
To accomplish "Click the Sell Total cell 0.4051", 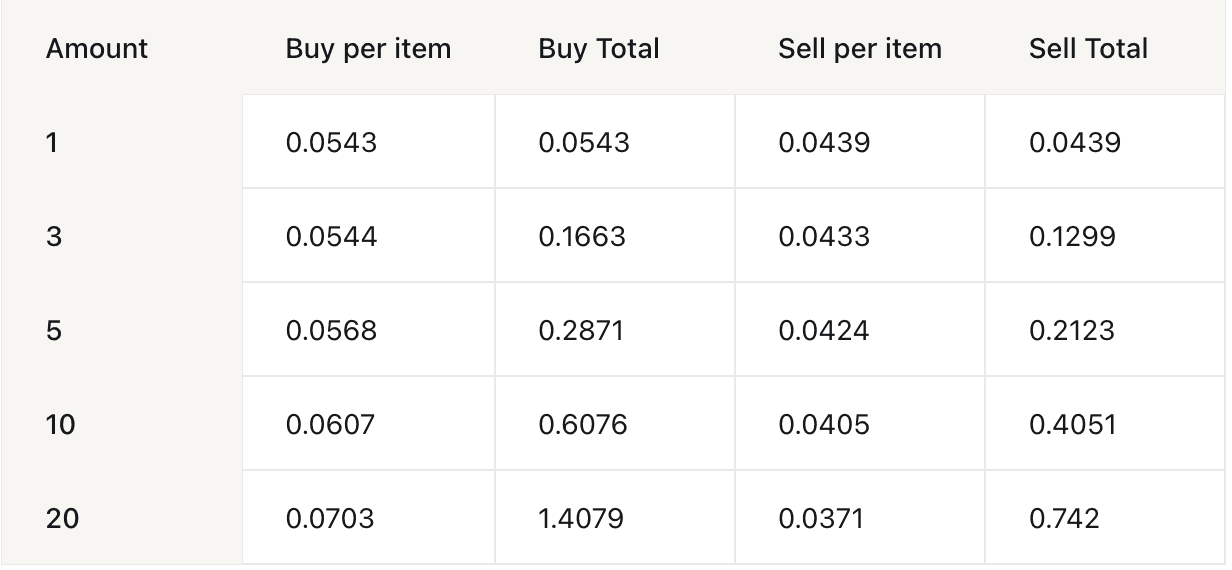I will tap(1072, 424).
